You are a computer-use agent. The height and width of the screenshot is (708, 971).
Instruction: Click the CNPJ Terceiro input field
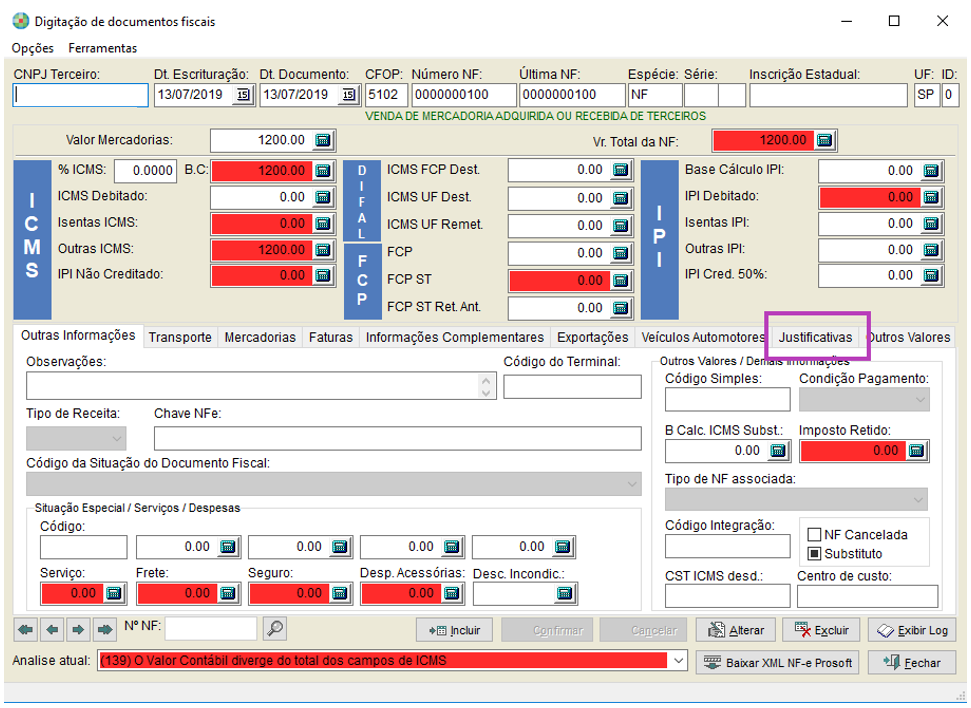click(81, 95)
